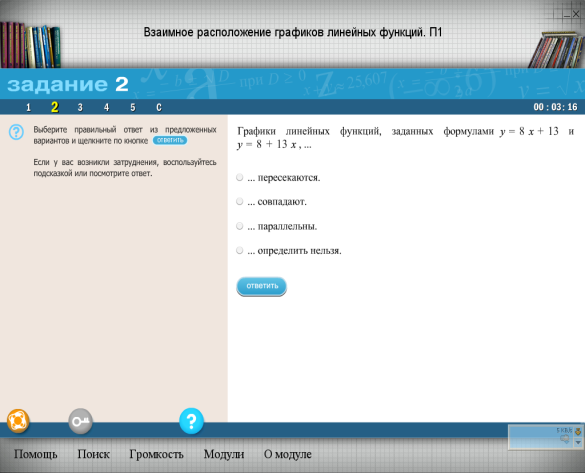
Task: Click the orange download icon in speed widget
Action: [578, 432]
